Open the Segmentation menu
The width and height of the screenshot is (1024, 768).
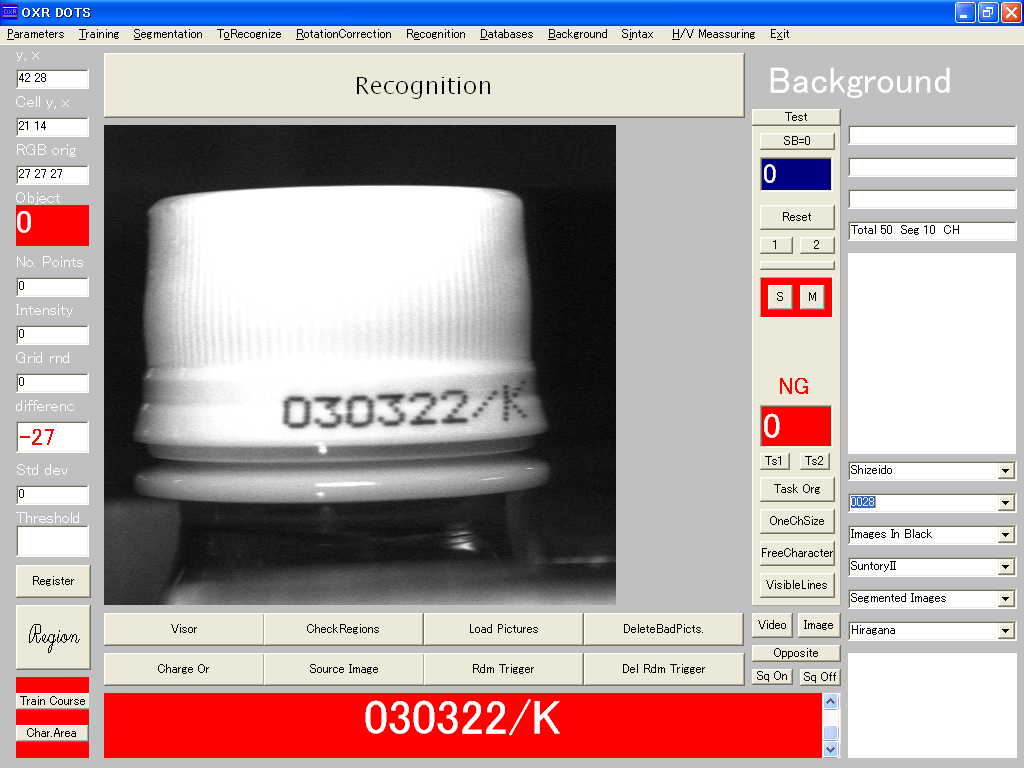(x=168, y=34)
